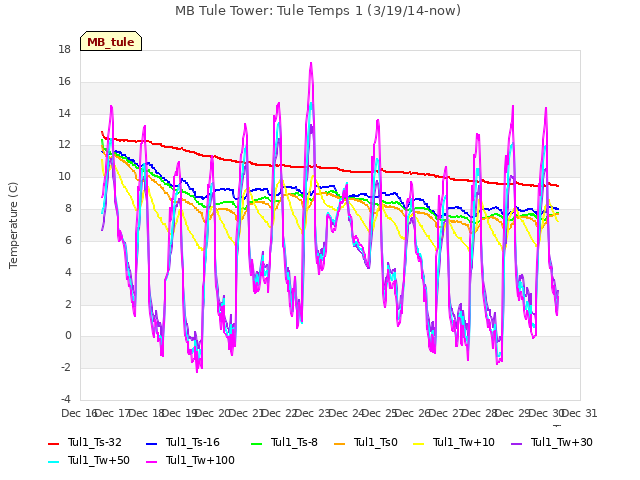Select the Tul1_Tw+10 legend label
The height and width of the screenshot is (480, 640).
[x=464, y=442]
